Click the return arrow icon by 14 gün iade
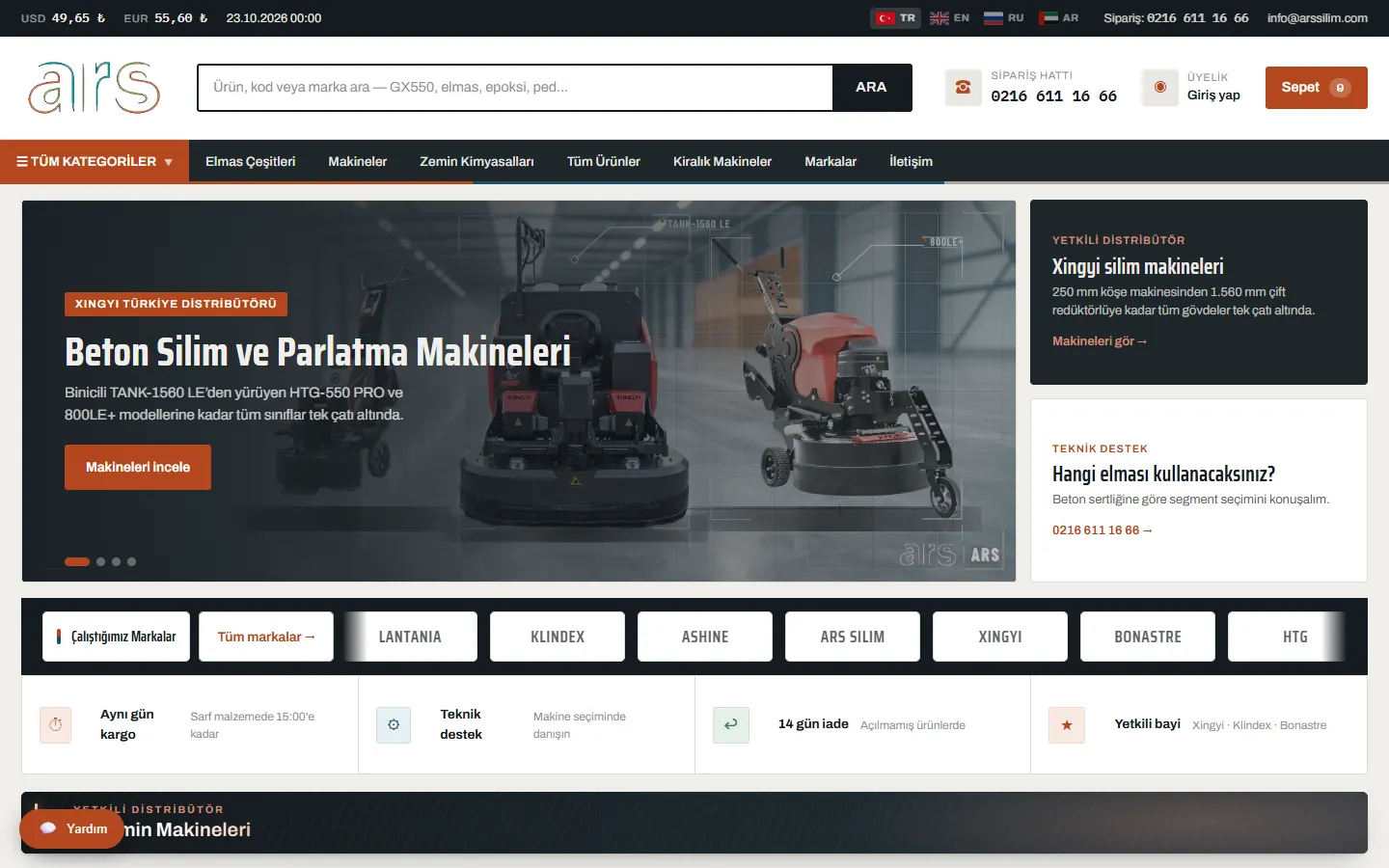The width and height of the screenshot is (1389, 868). pyautogui.click(x=731, y=724)
